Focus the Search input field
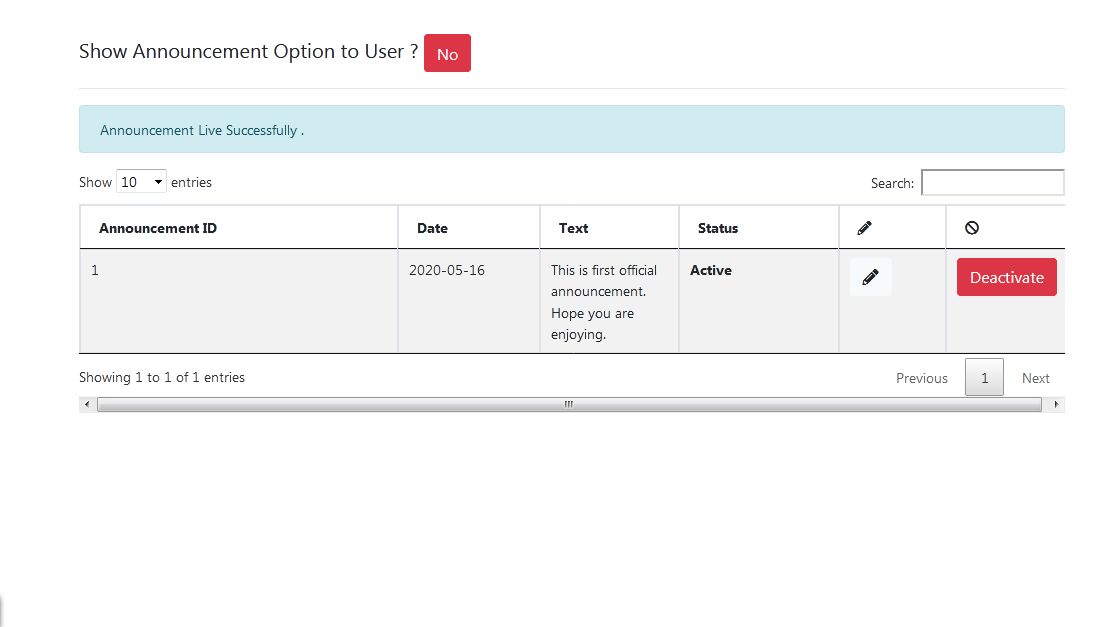Screen dimensions: 1094x627 992,182
